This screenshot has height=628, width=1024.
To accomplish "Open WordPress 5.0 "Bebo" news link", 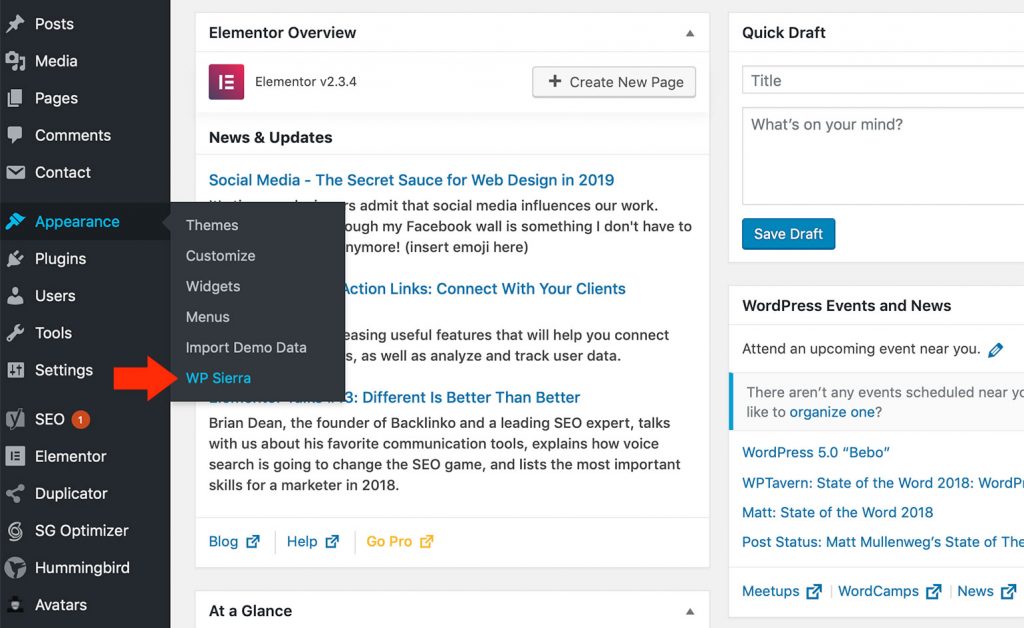I will (x=816, y=452).
